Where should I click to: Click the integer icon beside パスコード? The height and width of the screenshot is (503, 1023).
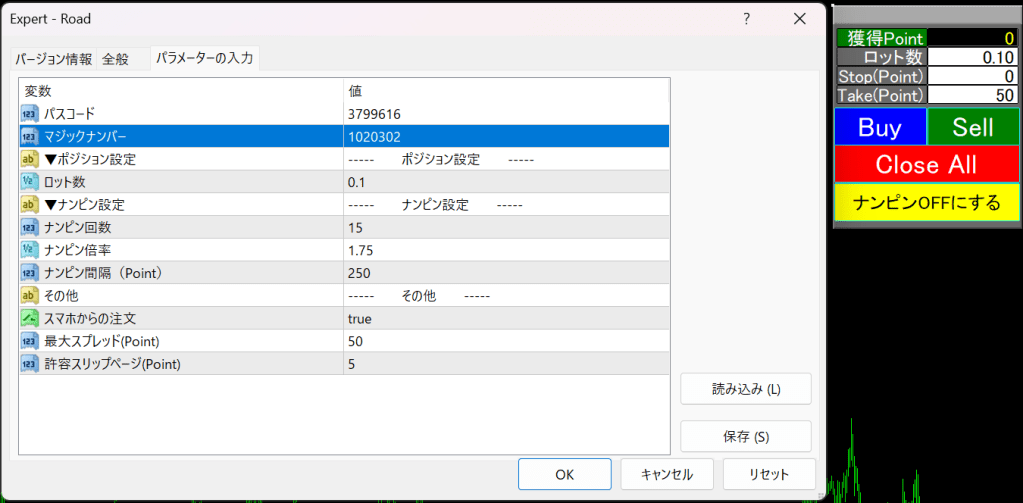[x=30, y=114]
